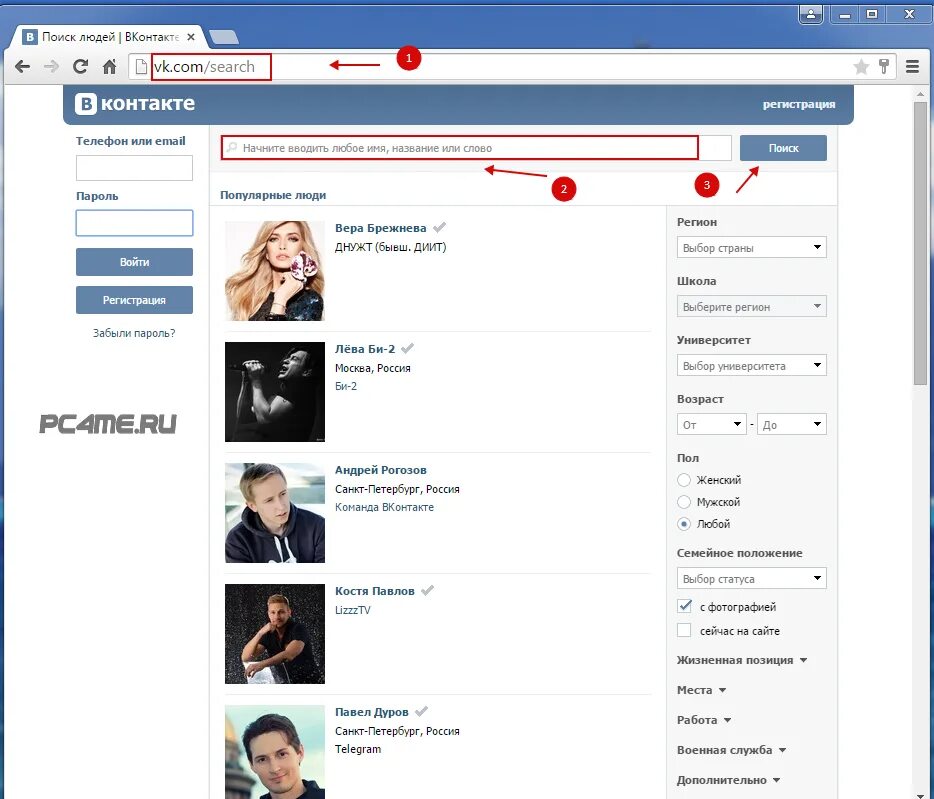Enable the сейчас на сайте checkbox
934x799 pixels.
684,630
